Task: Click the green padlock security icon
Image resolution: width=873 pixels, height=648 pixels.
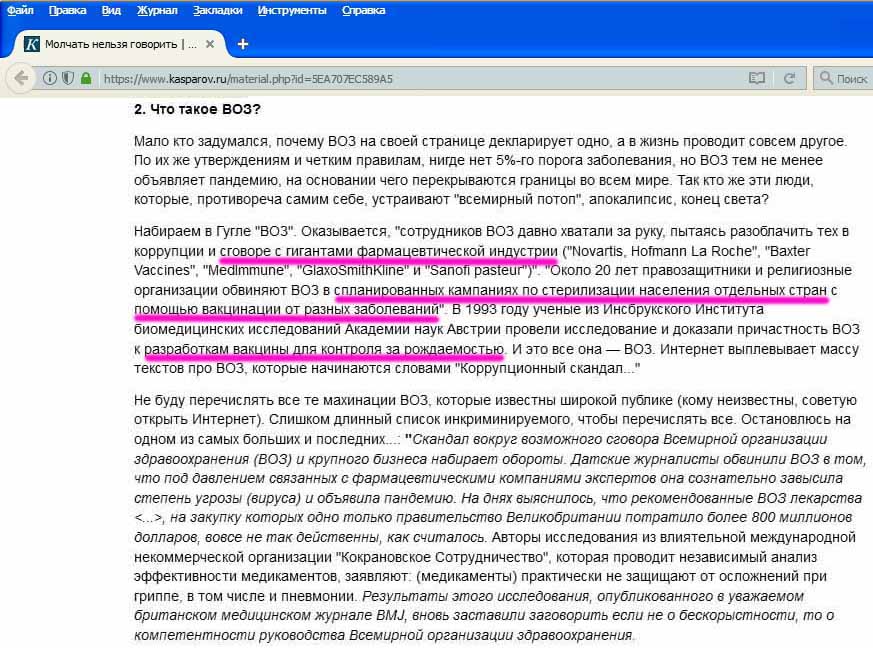Action: click(x=86, y=78)
